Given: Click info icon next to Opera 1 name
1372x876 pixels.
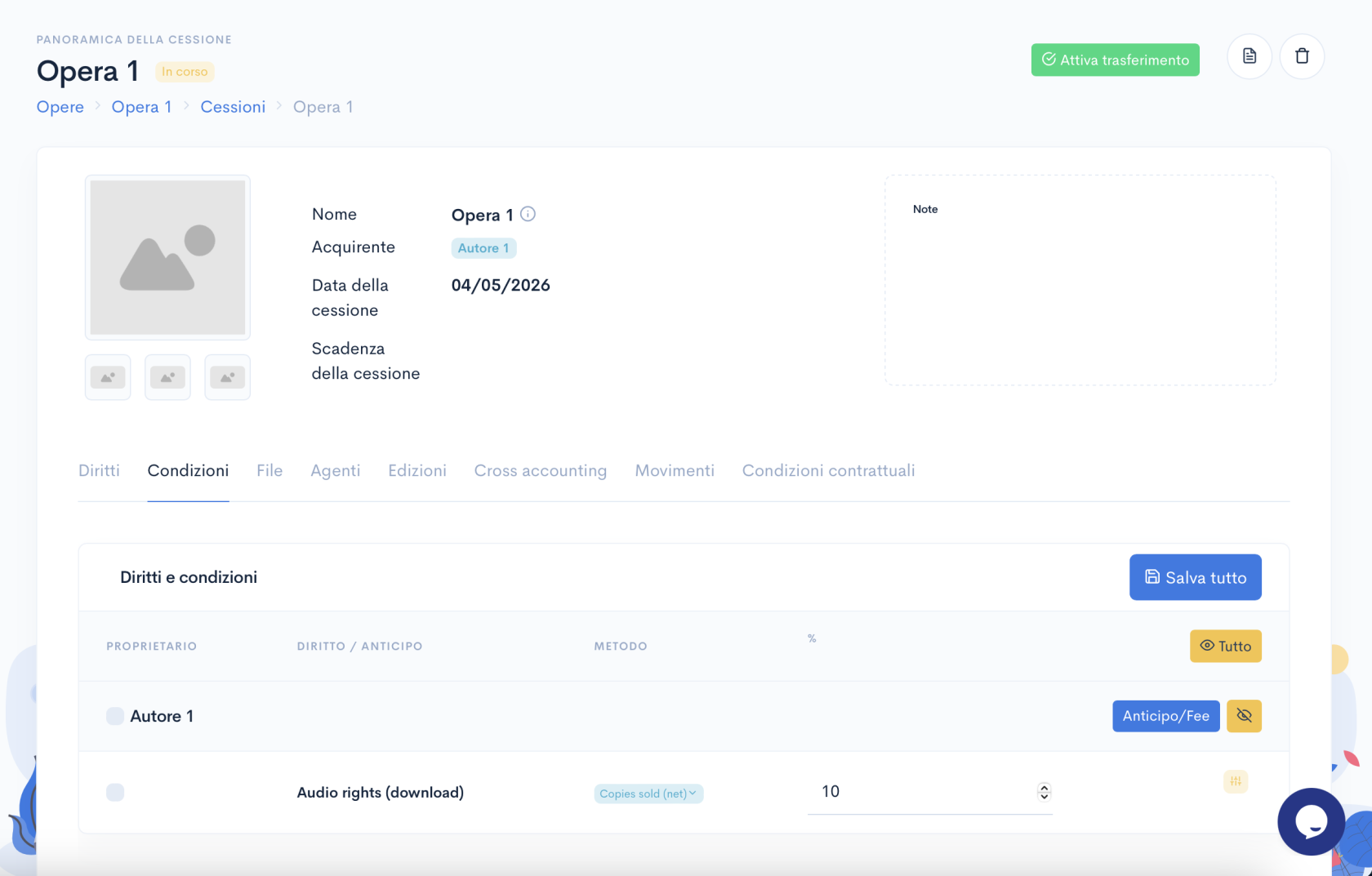Looking at the screenshot, I should point(528,214).
